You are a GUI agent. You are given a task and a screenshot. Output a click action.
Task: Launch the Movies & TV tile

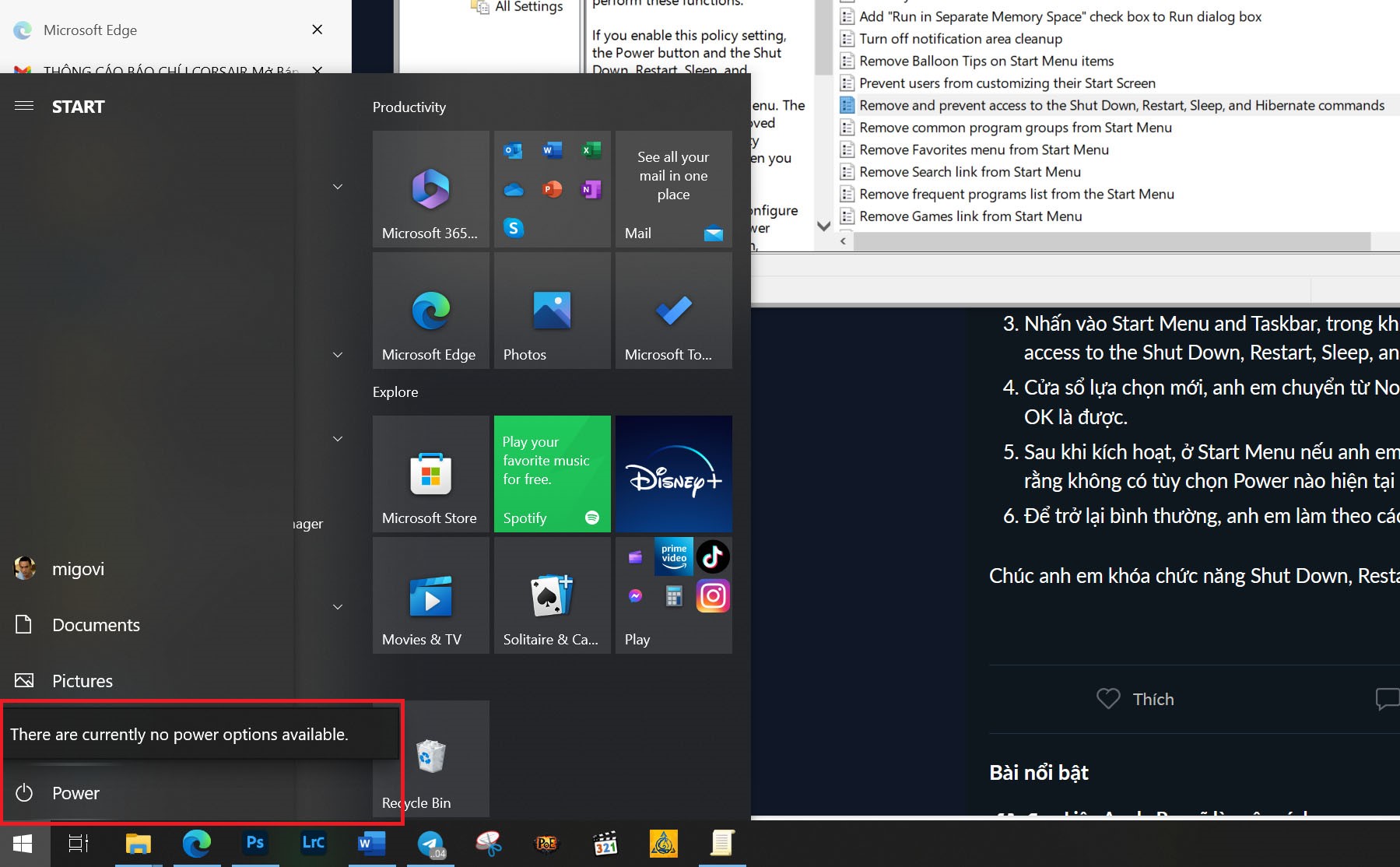[430, 595]
